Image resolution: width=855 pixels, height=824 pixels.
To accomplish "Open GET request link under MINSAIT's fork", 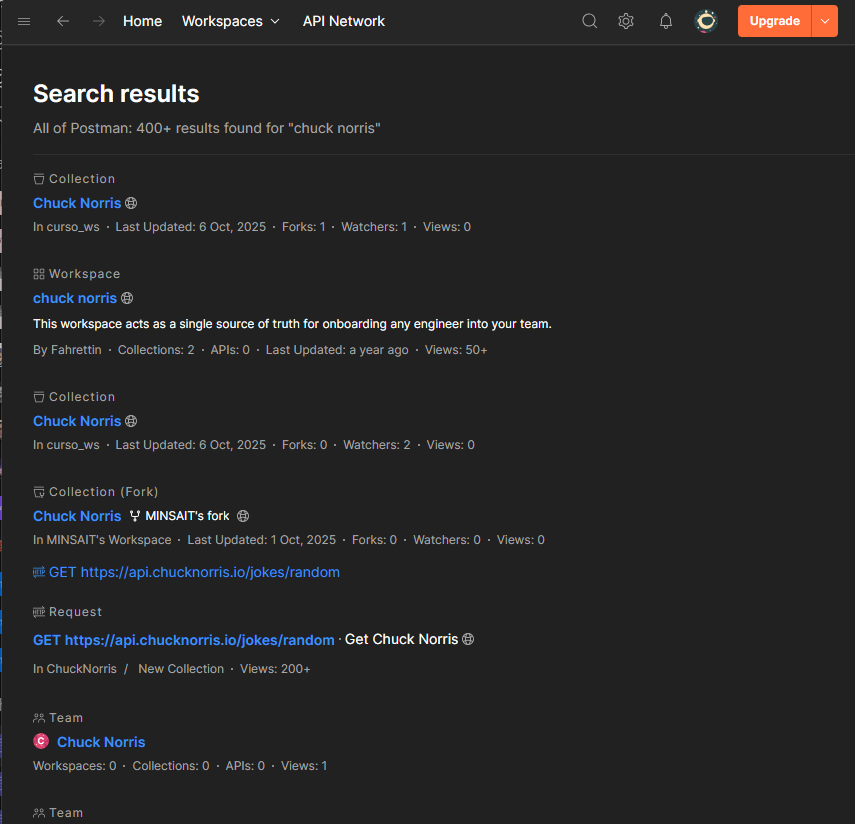I will point(194,572).
